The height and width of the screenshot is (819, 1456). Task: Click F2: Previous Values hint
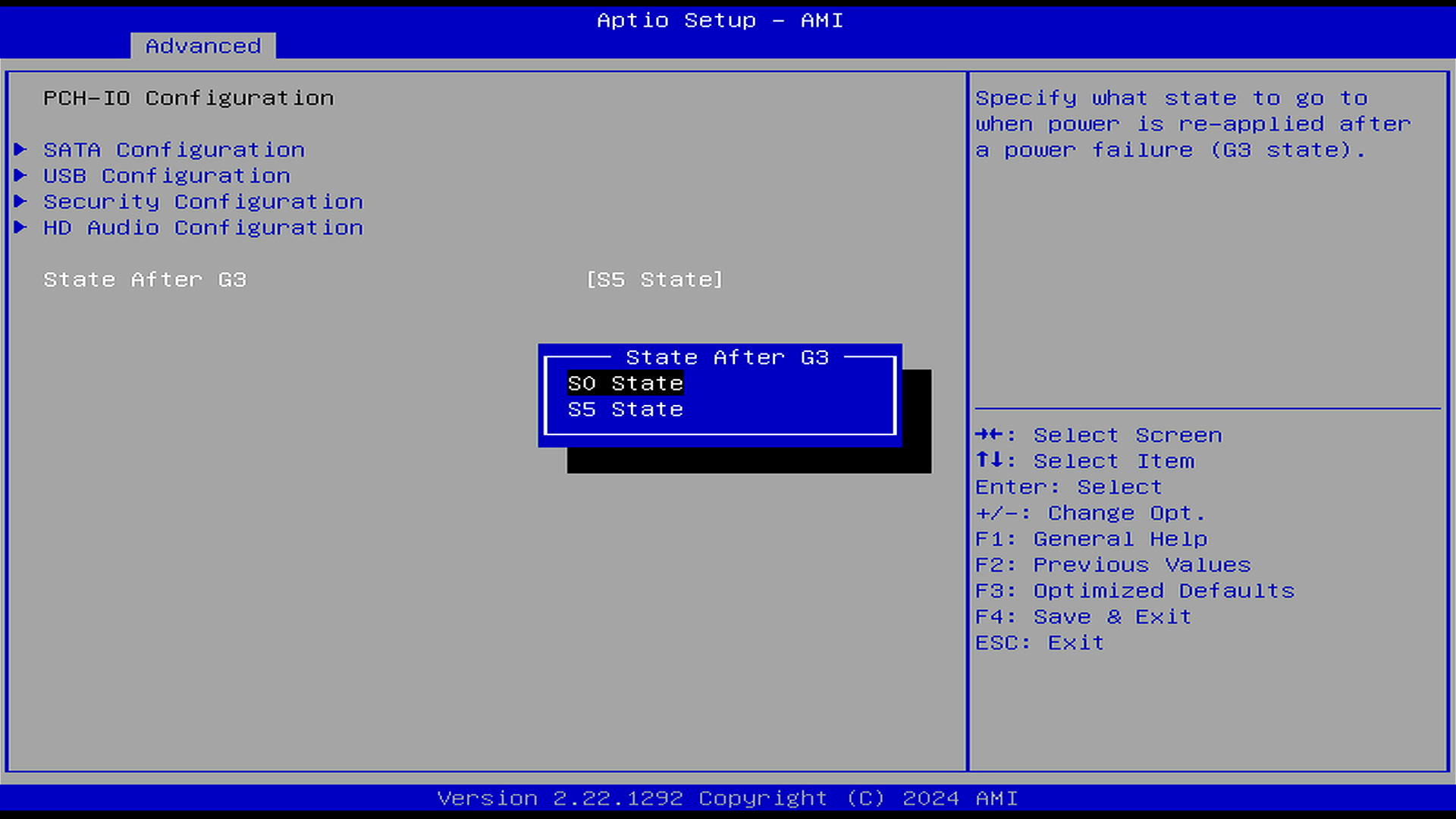pyautogui.click(x=1112, y=565)
